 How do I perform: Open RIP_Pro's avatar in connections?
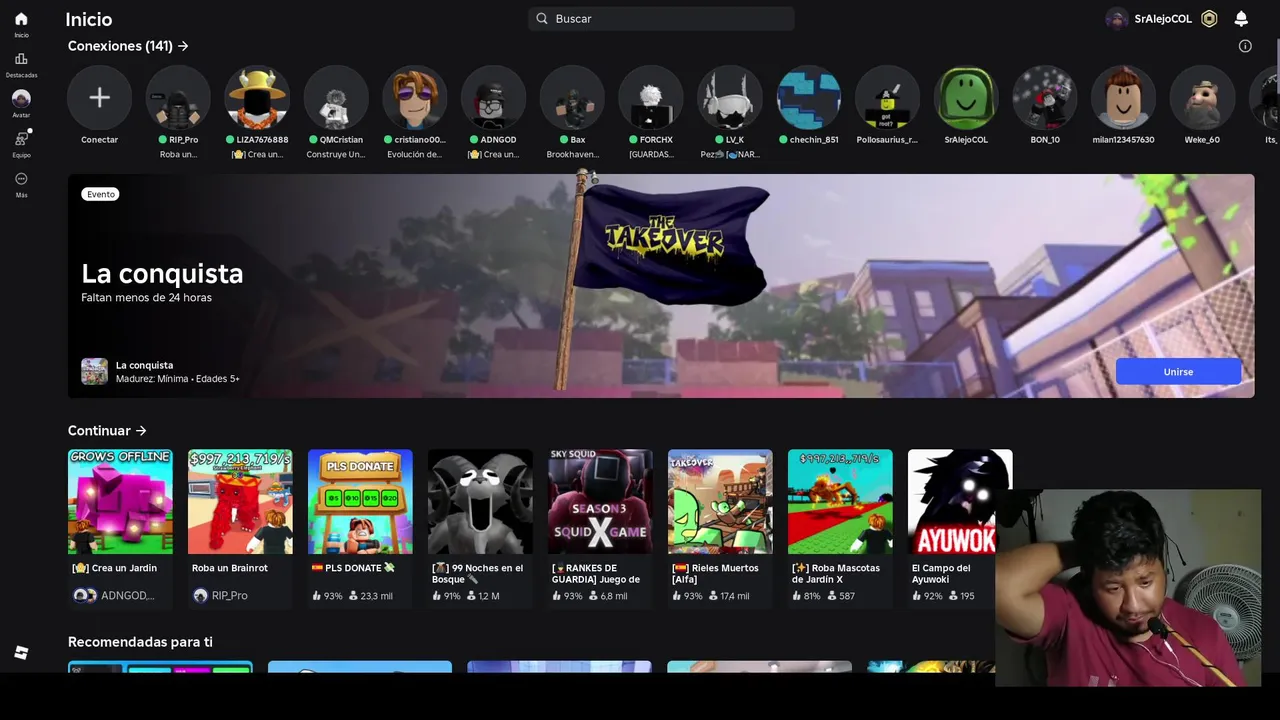[178, 97]
